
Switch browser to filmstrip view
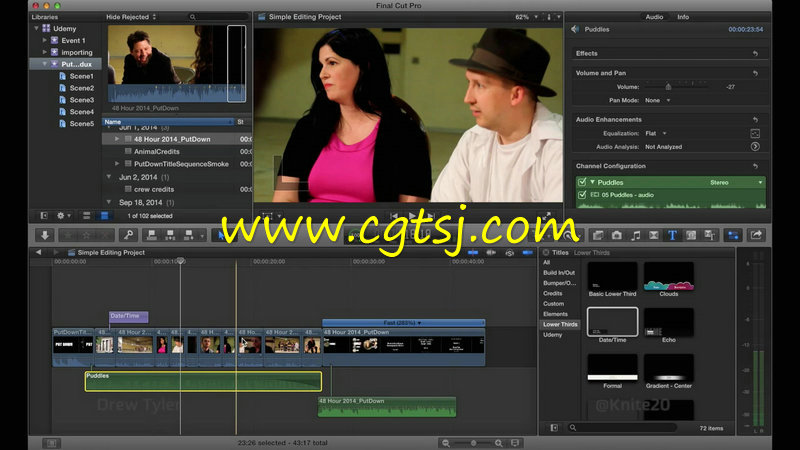[x=87, y=216]
